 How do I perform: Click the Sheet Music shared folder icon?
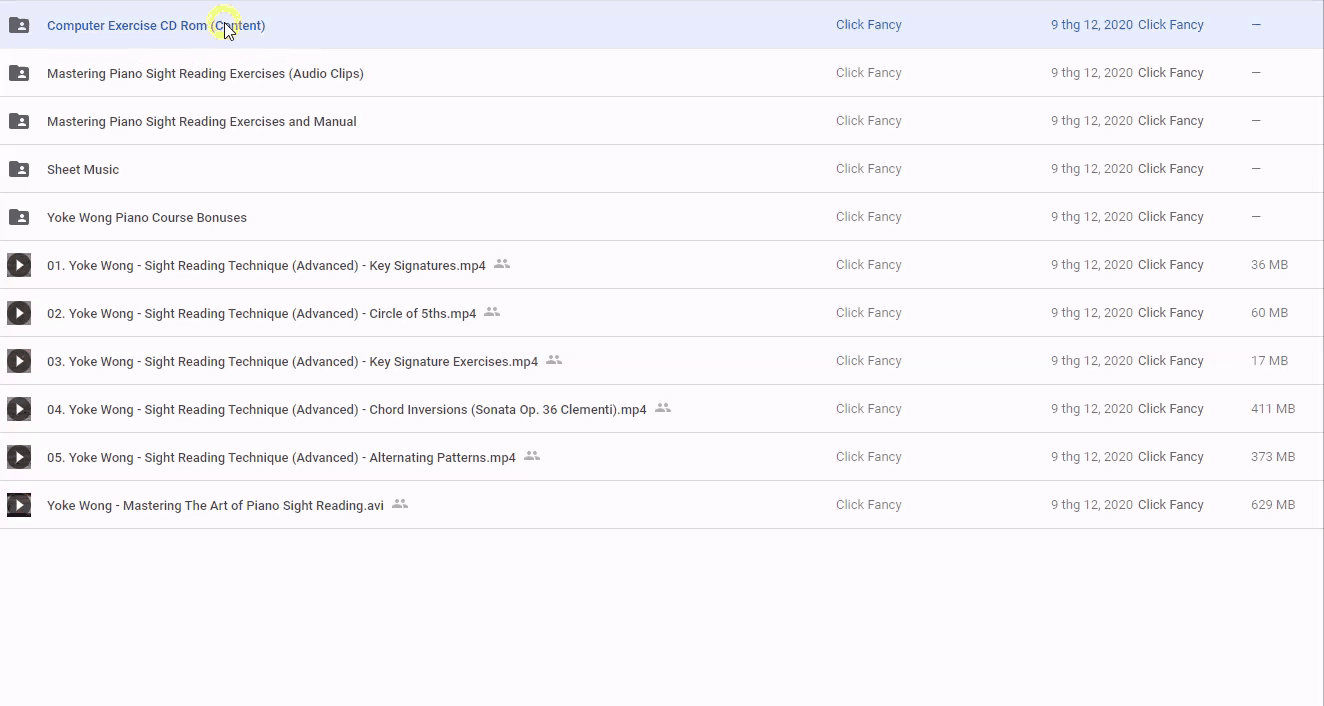(x=19, y=169)
